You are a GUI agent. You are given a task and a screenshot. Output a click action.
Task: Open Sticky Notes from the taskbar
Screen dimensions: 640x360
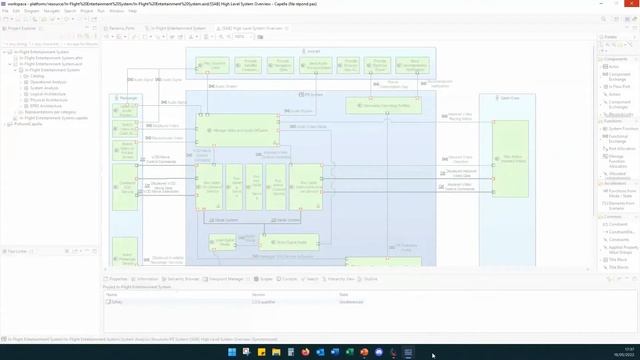(261, 352)
